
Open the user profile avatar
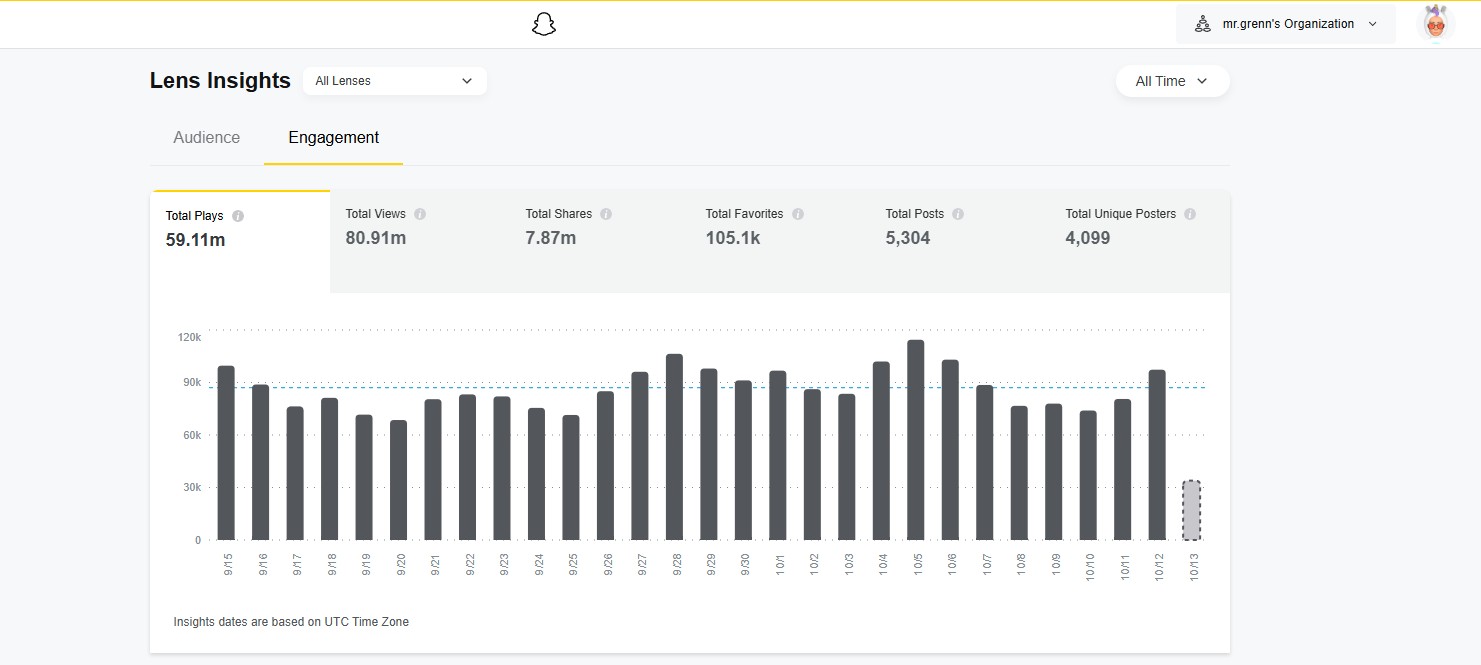pyautogui.click(x=1435, y=24)
